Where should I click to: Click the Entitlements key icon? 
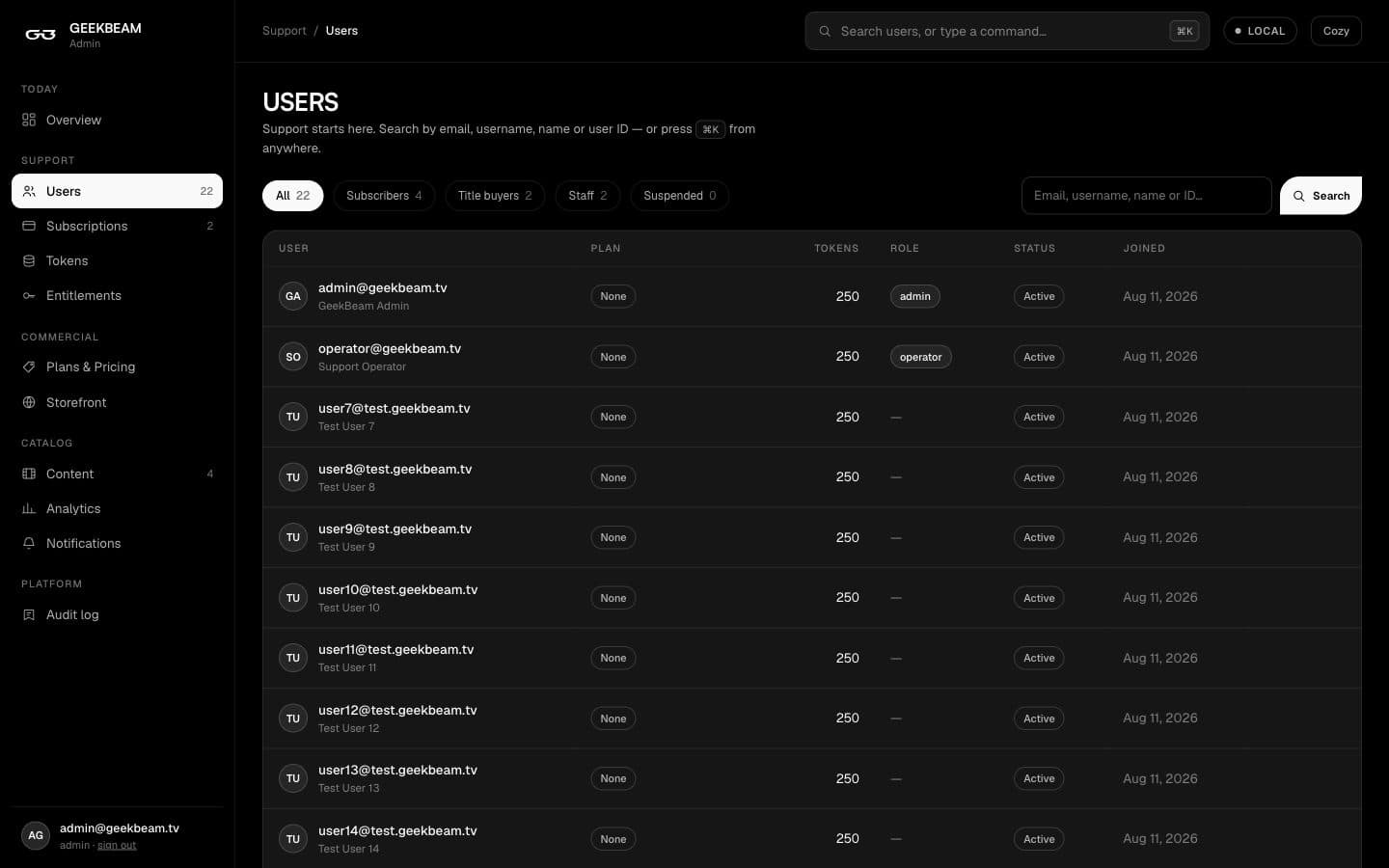(x=29, y=295)
